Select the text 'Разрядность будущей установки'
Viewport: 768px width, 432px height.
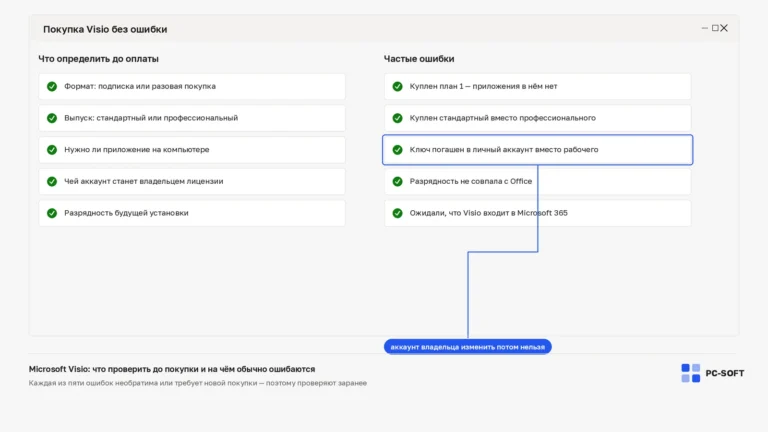pos(126,213)
